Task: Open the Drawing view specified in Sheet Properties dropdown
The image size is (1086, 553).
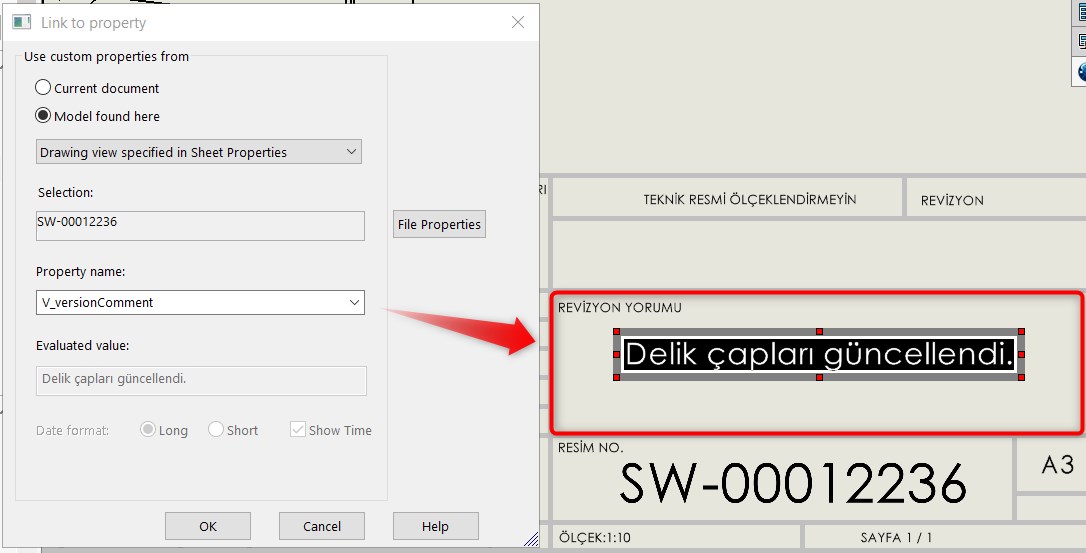Action: click(199, 152)
